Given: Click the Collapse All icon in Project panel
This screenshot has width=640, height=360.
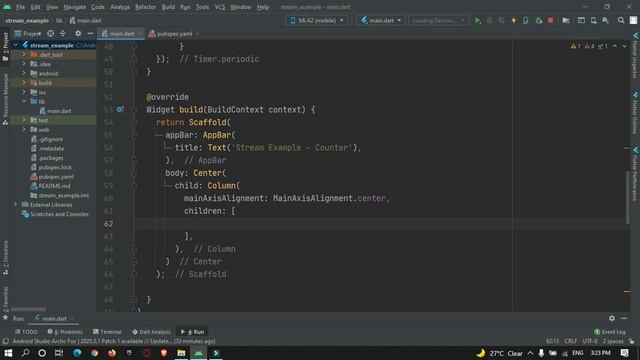Looking at the screenshot, I should [63, 33].
